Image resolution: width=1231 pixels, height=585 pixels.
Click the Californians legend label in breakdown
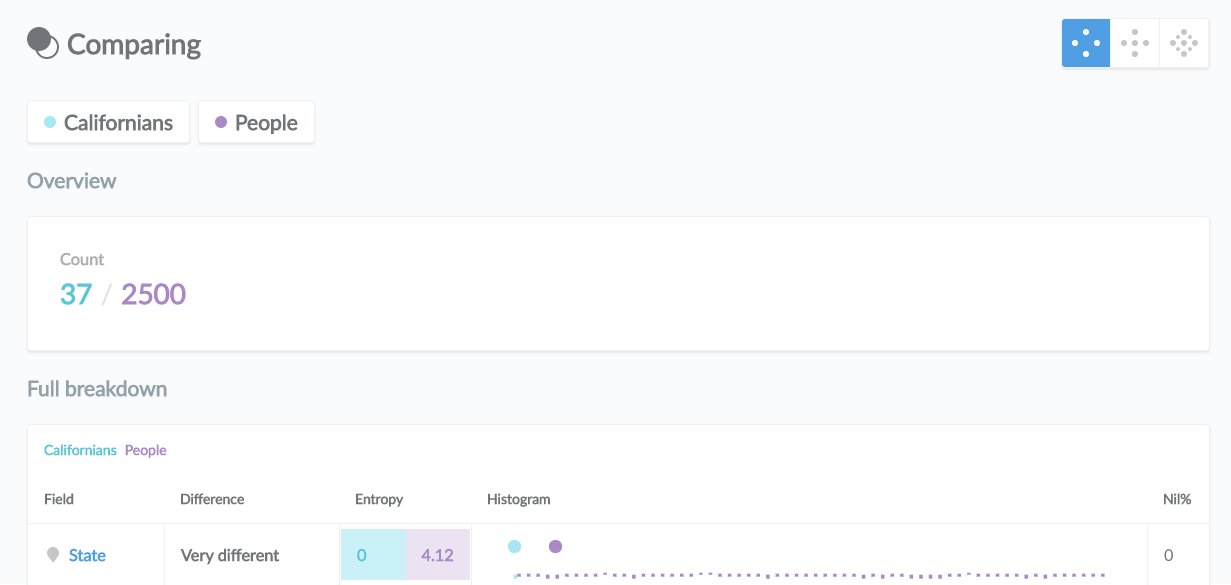point(80,450)
